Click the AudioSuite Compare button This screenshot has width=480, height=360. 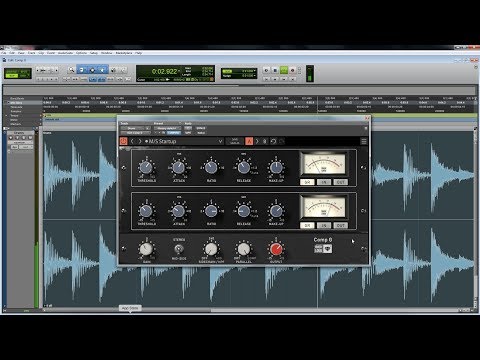(173, 133)
